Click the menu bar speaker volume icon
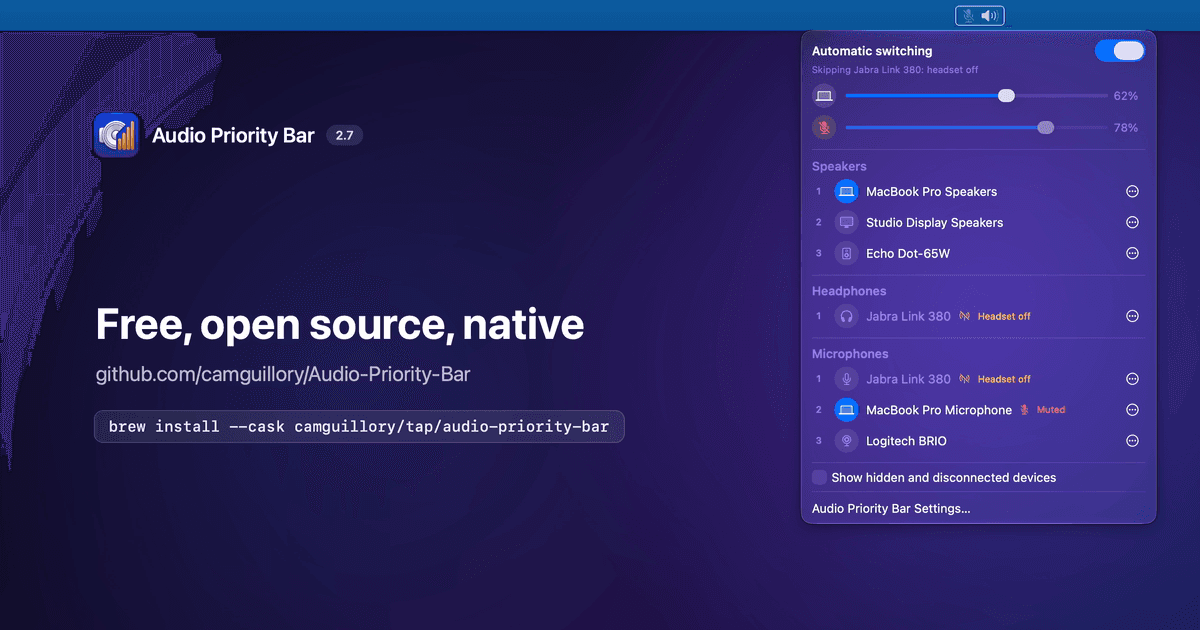Viewport: 1200px width, 630px height. pyautogui.click(x=990, y=15)
